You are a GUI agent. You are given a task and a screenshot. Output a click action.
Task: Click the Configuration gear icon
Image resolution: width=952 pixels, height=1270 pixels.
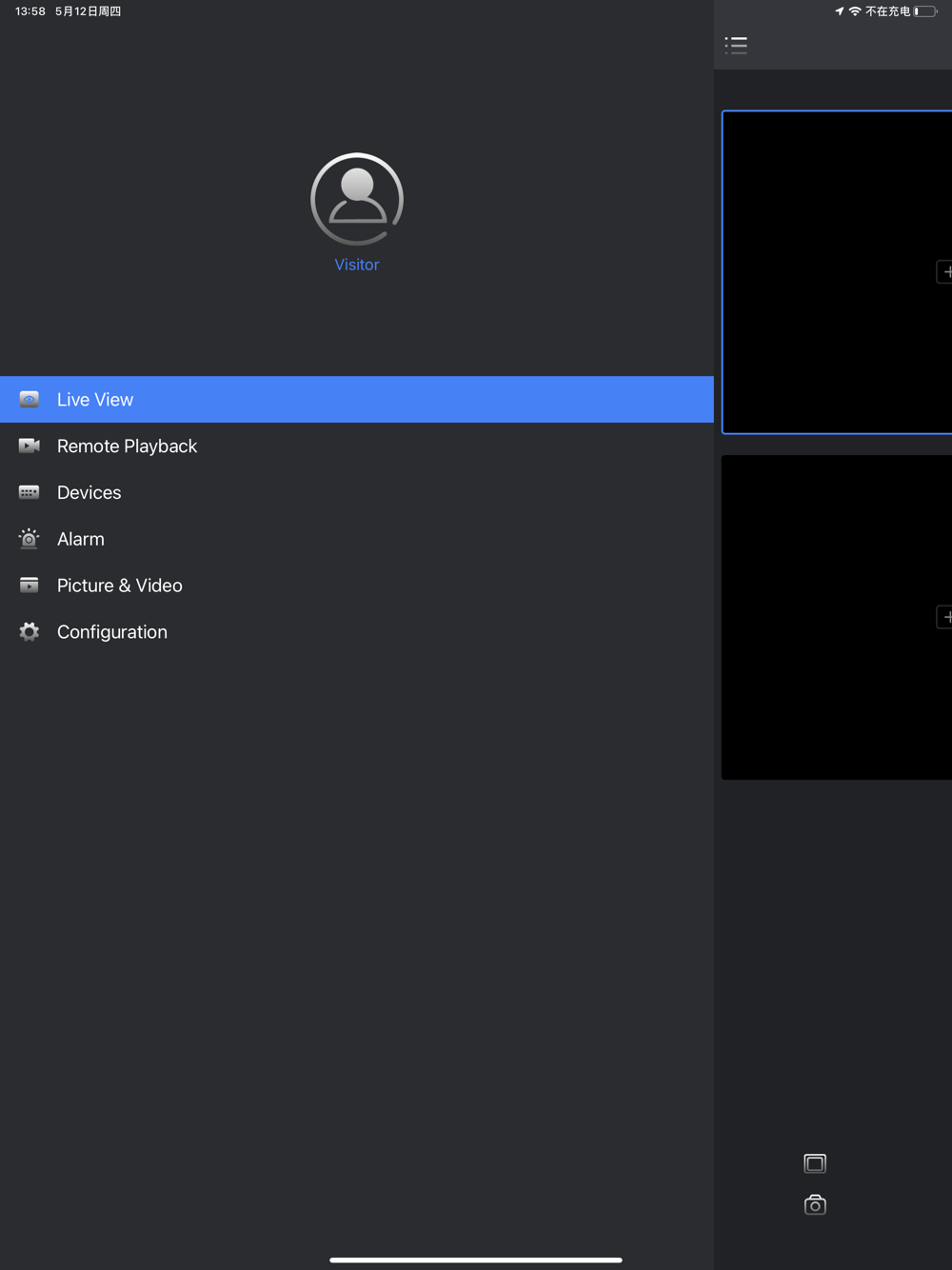(30, 632)
